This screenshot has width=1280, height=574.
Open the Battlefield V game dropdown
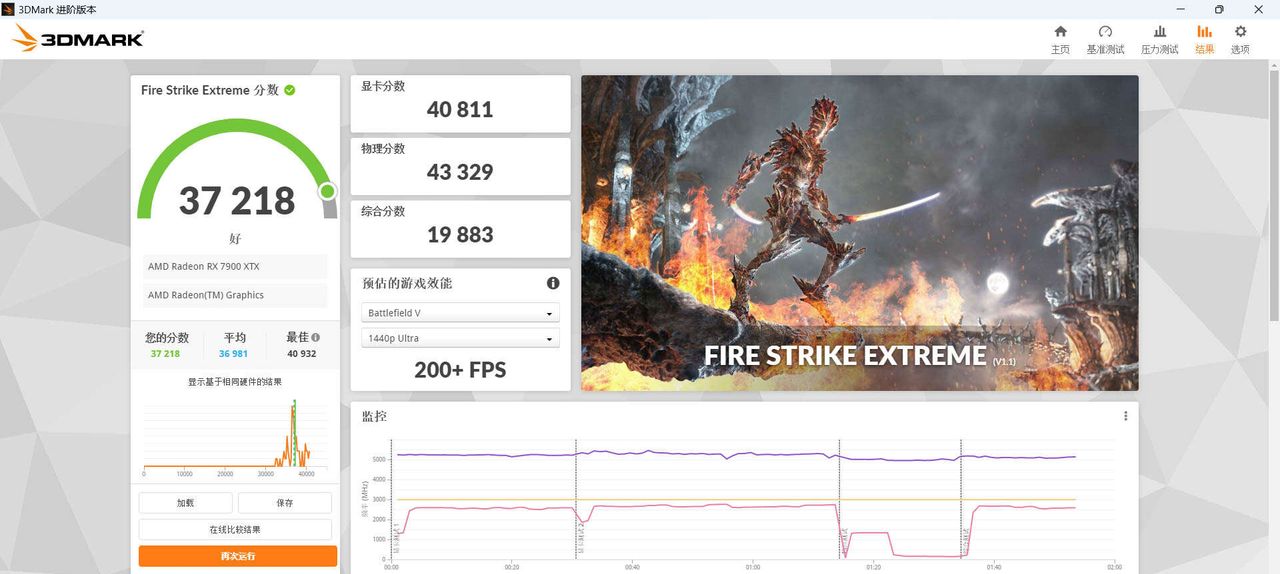[460, 313]
